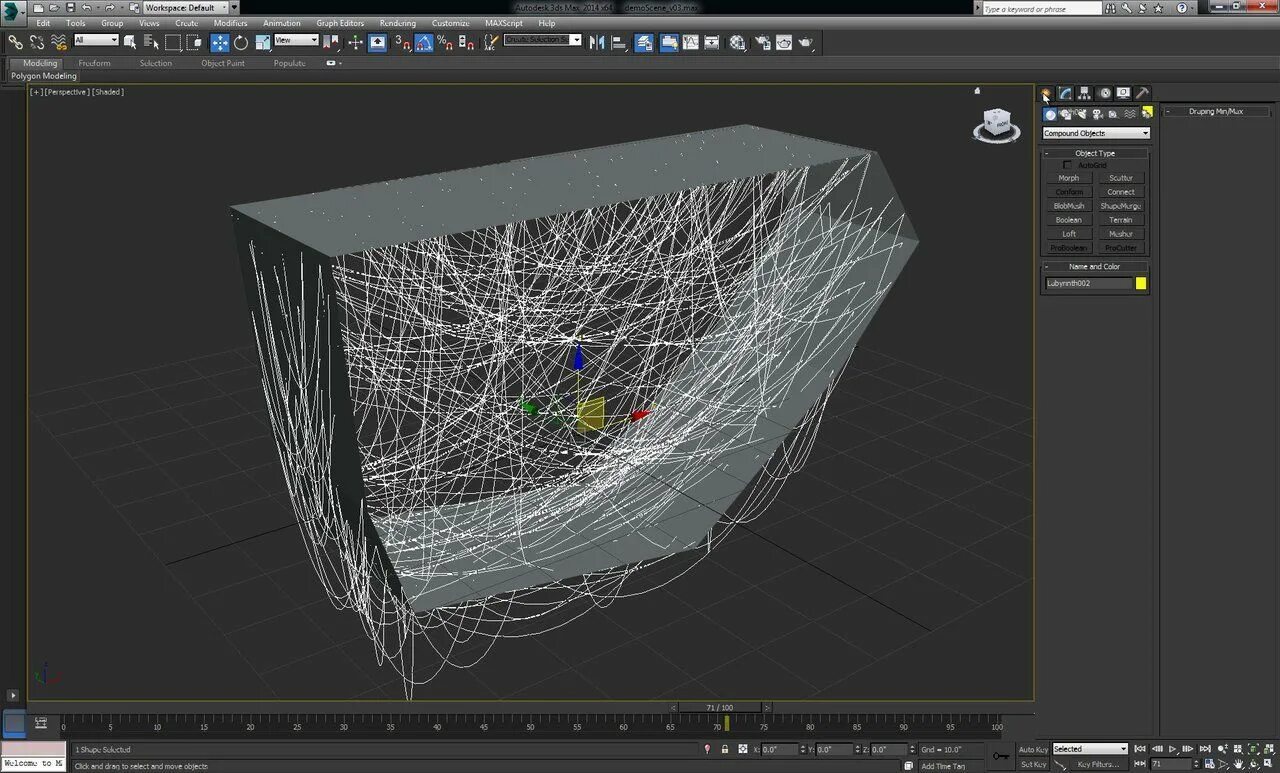
Task: Click the Mirror tool icon
Action: coord(597,42)
